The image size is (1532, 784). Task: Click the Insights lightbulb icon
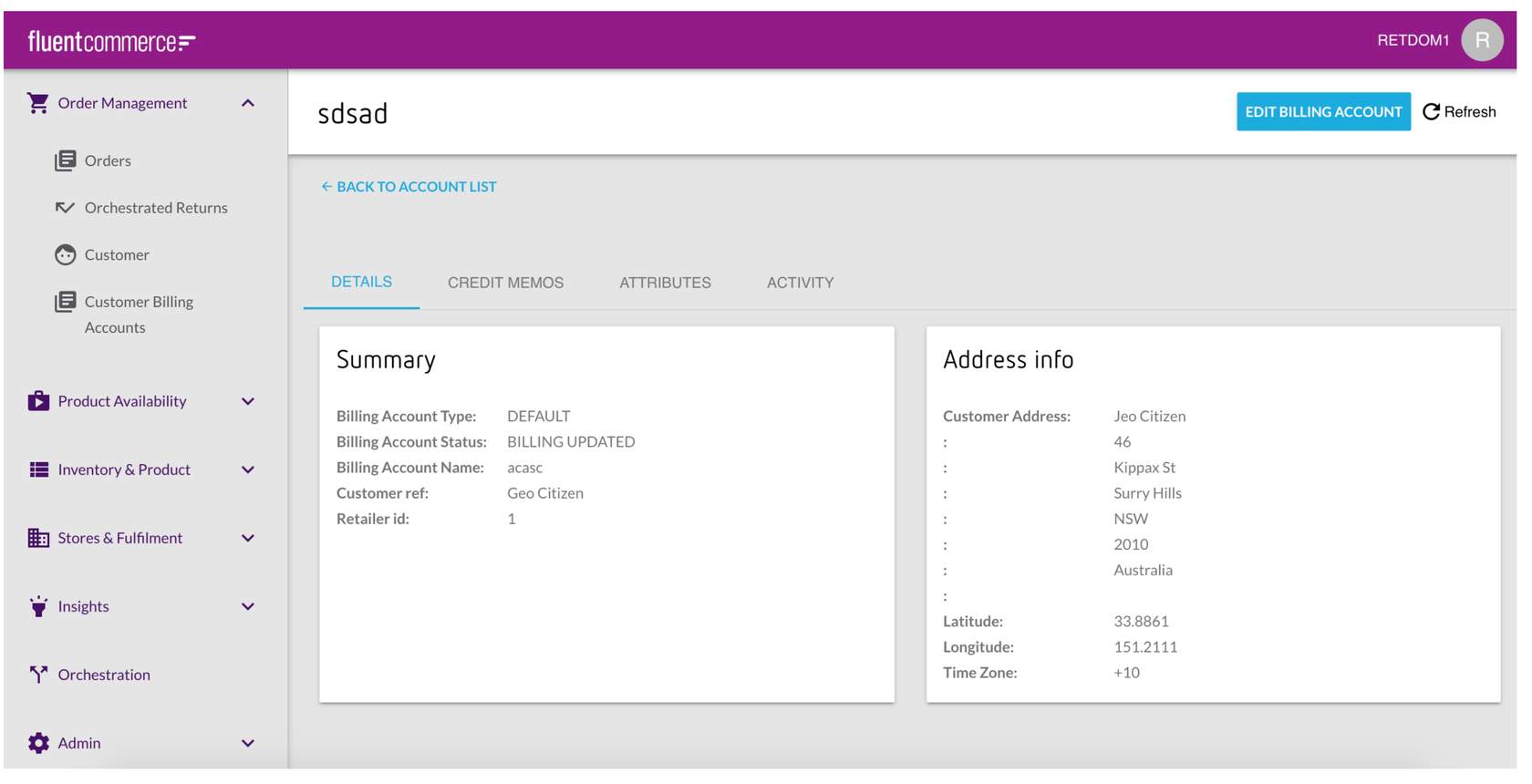38,606
